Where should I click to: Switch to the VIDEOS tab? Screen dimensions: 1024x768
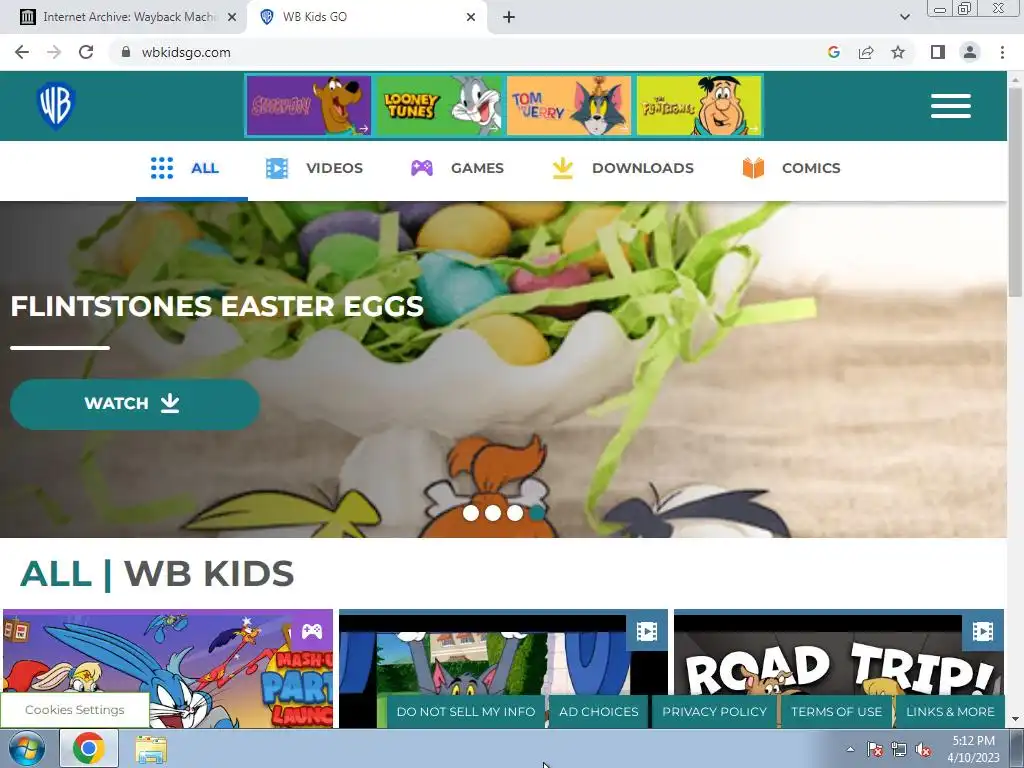[314, 168]
